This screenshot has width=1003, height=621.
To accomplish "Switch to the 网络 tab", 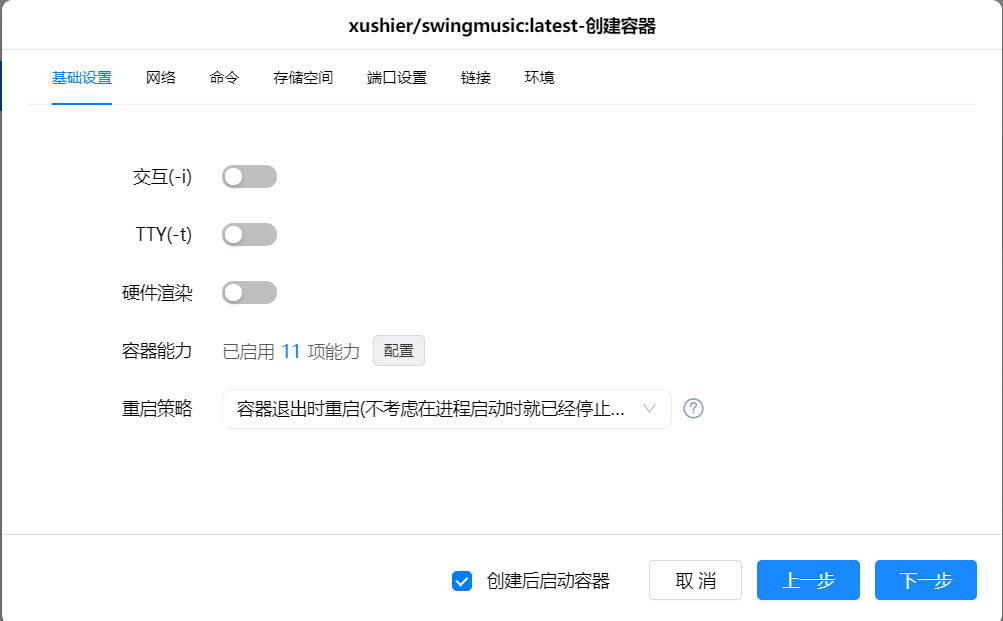I will (161, 78).
